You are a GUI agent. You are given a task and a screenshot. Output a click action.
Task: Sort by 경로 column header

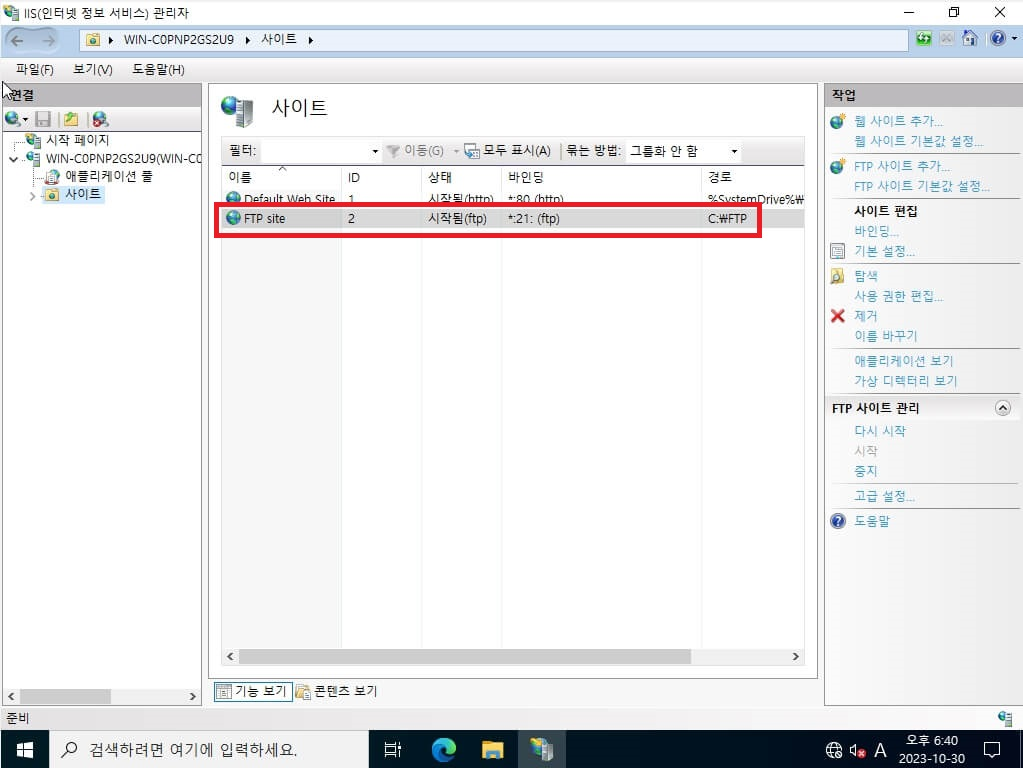pyautogui.click(x=752, y=177)
